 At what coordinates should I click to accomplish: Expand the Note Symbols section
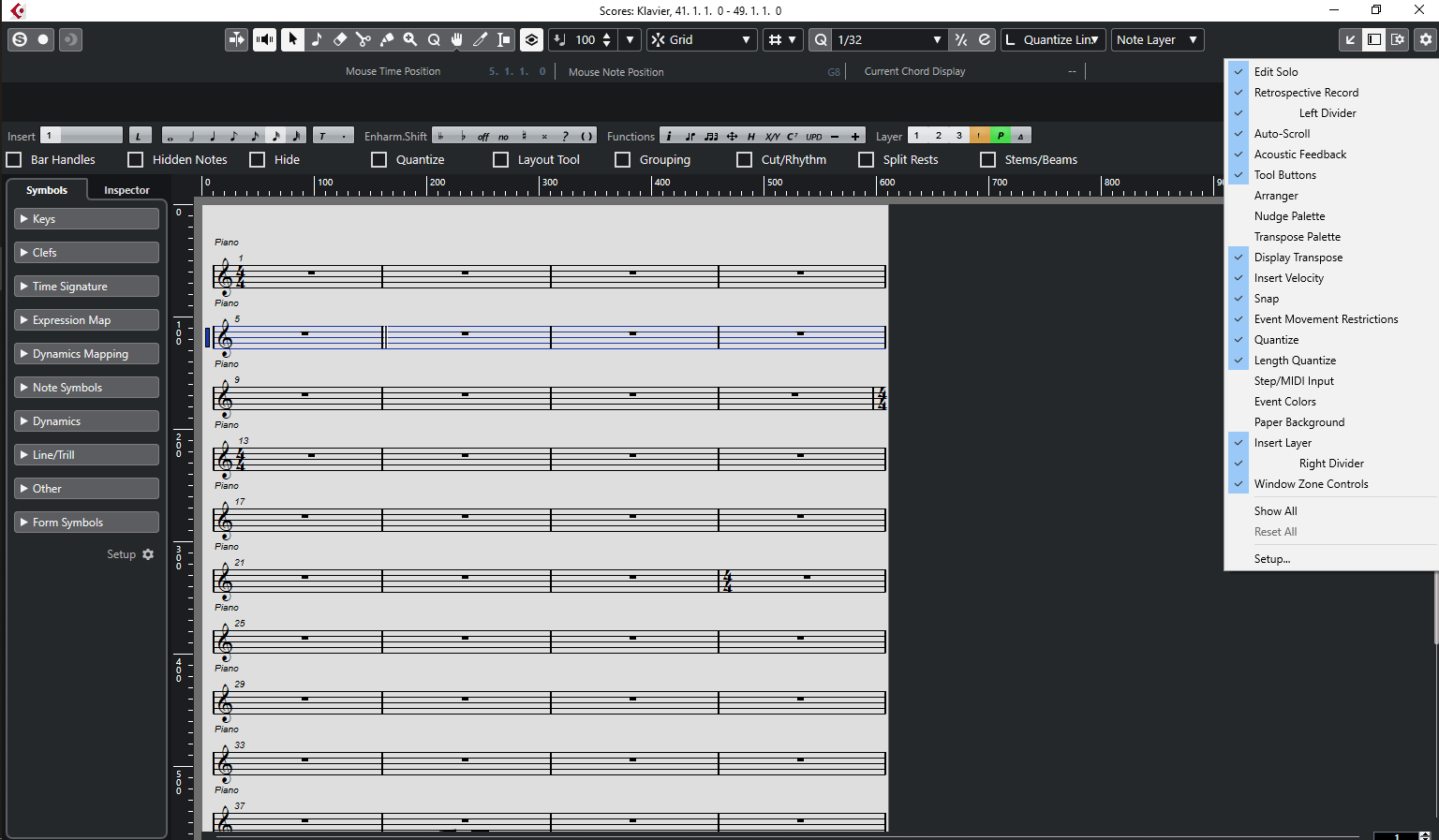[x=87, y=387]
